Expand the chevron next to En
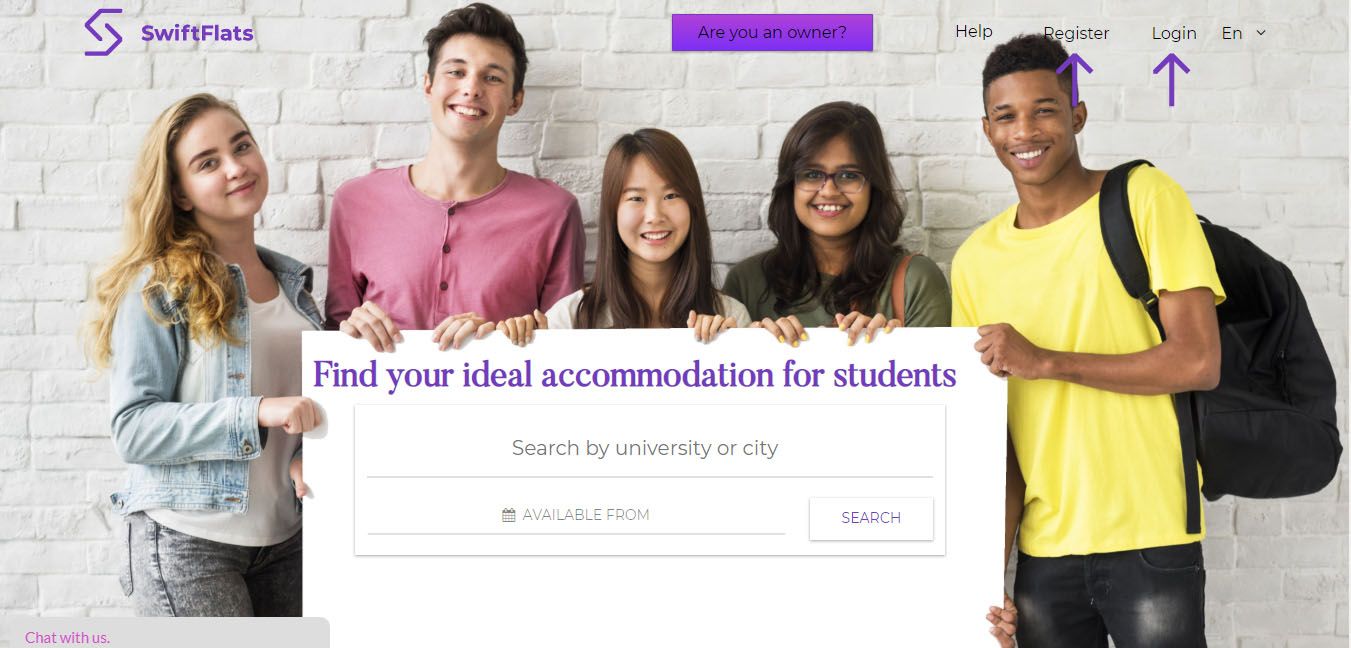 (1261, 32)
